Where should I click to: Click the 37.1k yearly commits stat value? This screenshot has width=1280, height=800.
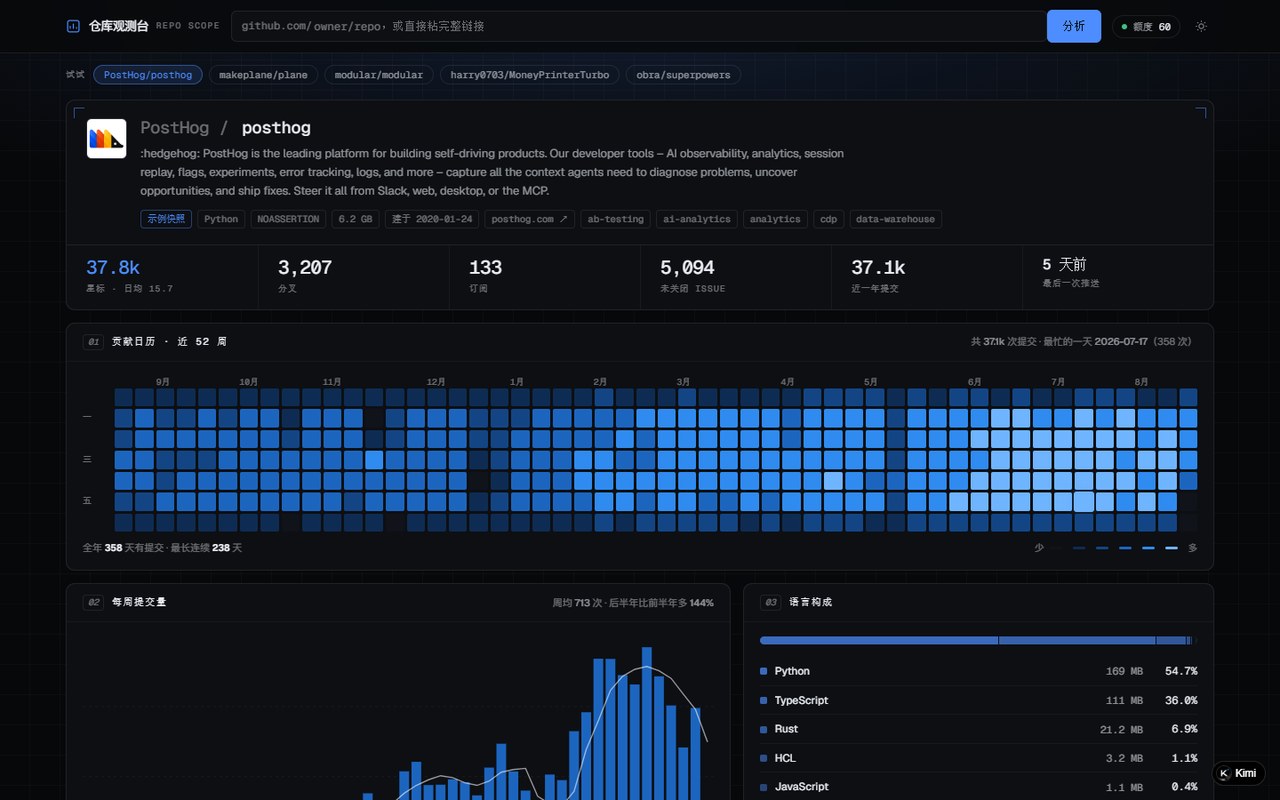(x=878, y=267)
